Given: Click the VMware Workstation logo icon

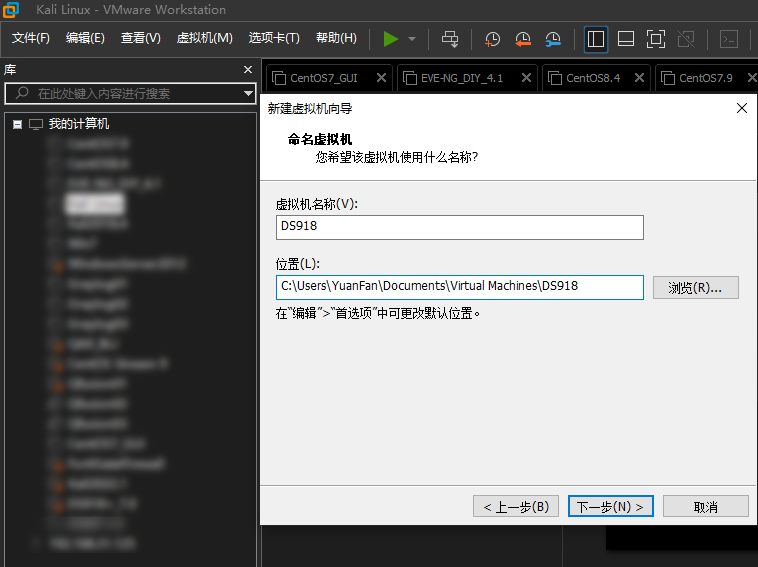Looking at the screenshot, I should coord(11,9).
